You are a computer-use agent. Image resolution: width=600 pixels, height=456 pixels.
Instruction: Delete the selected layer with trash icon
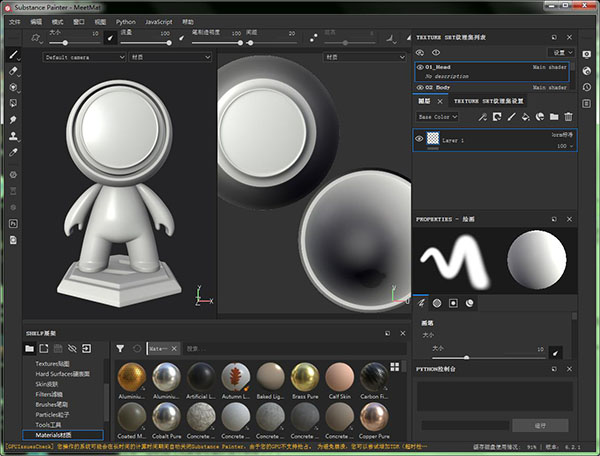[x=568, y=117]
